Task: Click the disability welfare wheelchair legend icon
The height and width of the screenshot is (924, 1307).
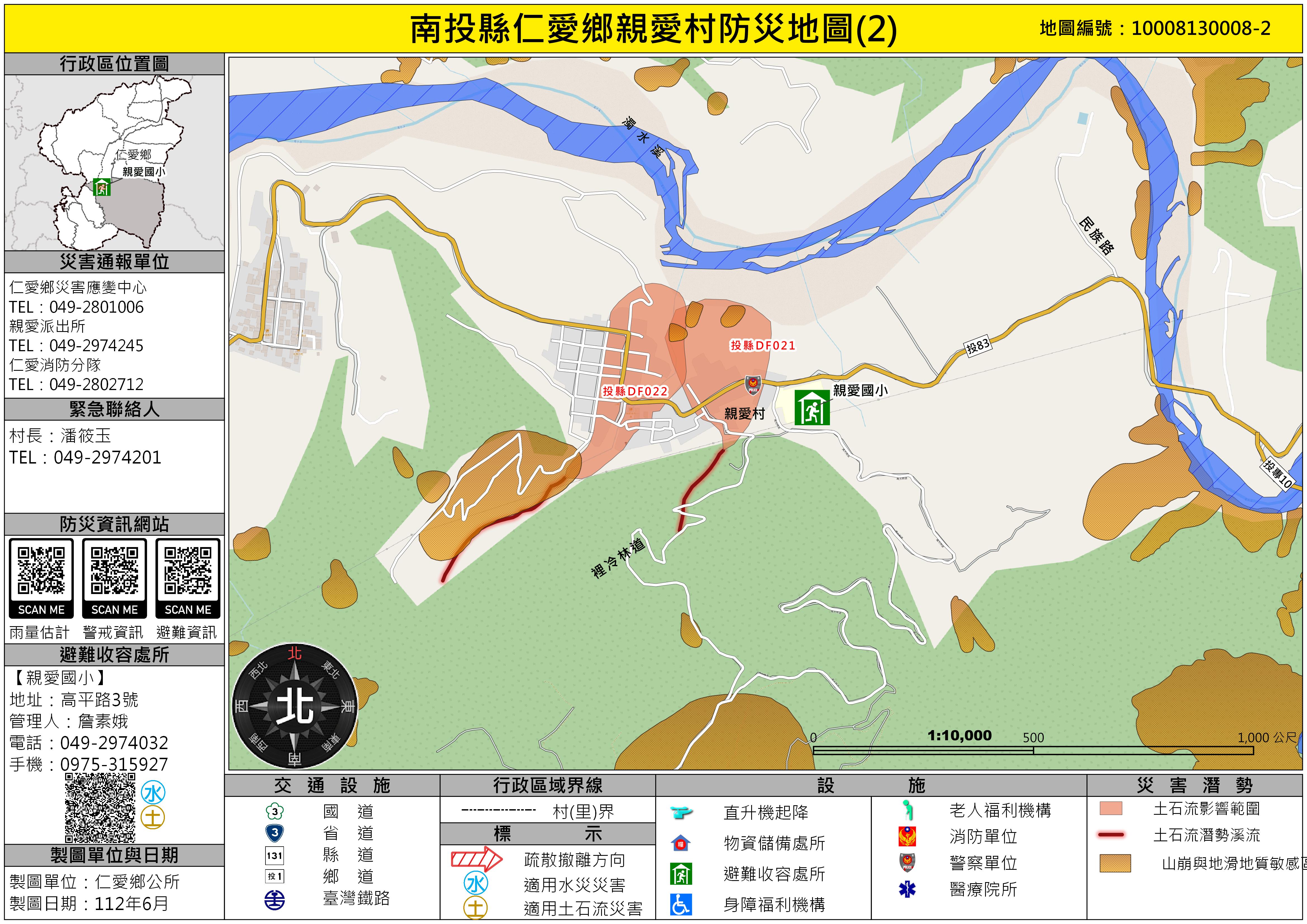Action: (681, 904)
